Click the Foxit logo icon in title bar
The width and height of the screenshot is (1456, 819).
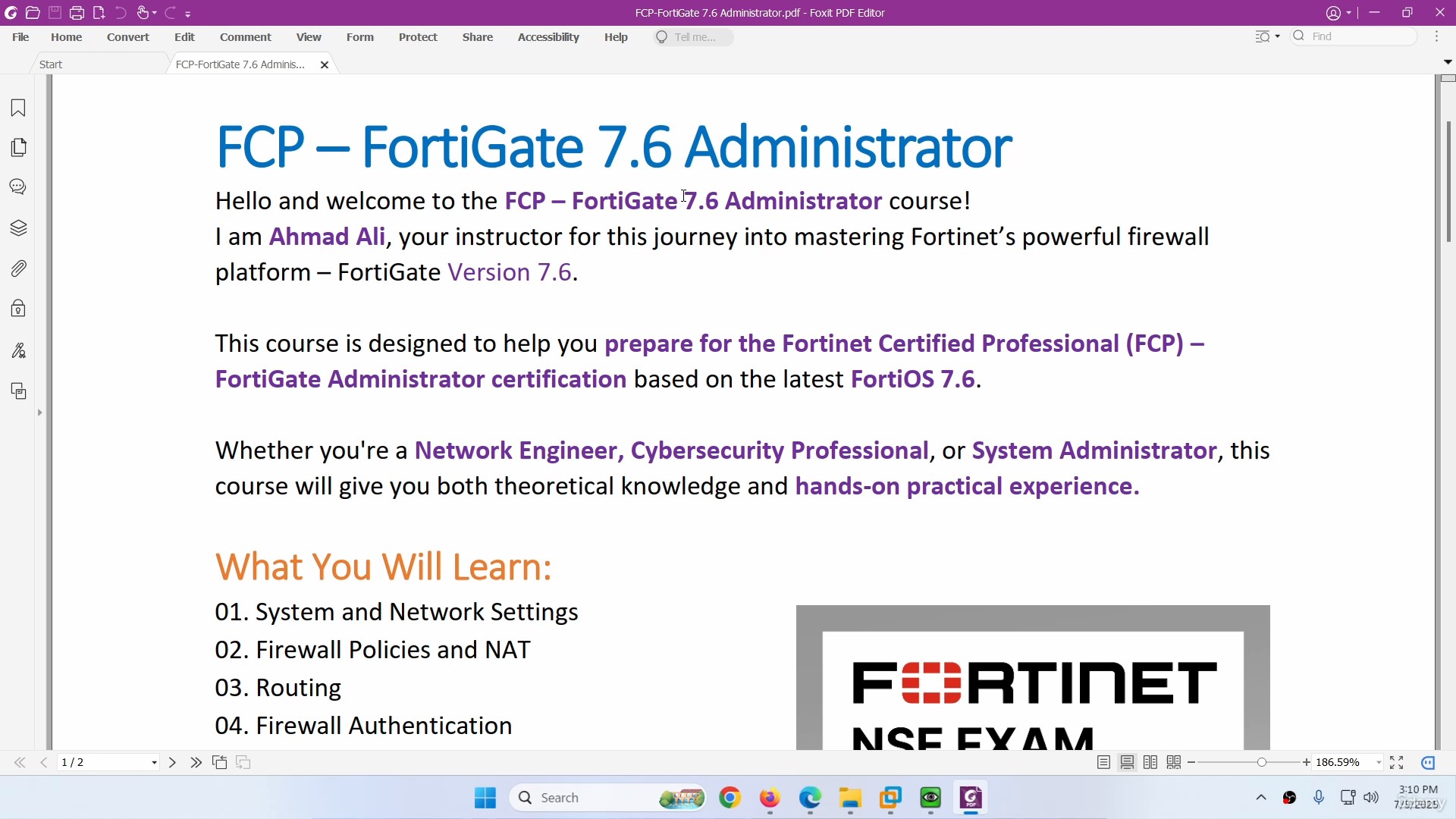tap(11, 13)
